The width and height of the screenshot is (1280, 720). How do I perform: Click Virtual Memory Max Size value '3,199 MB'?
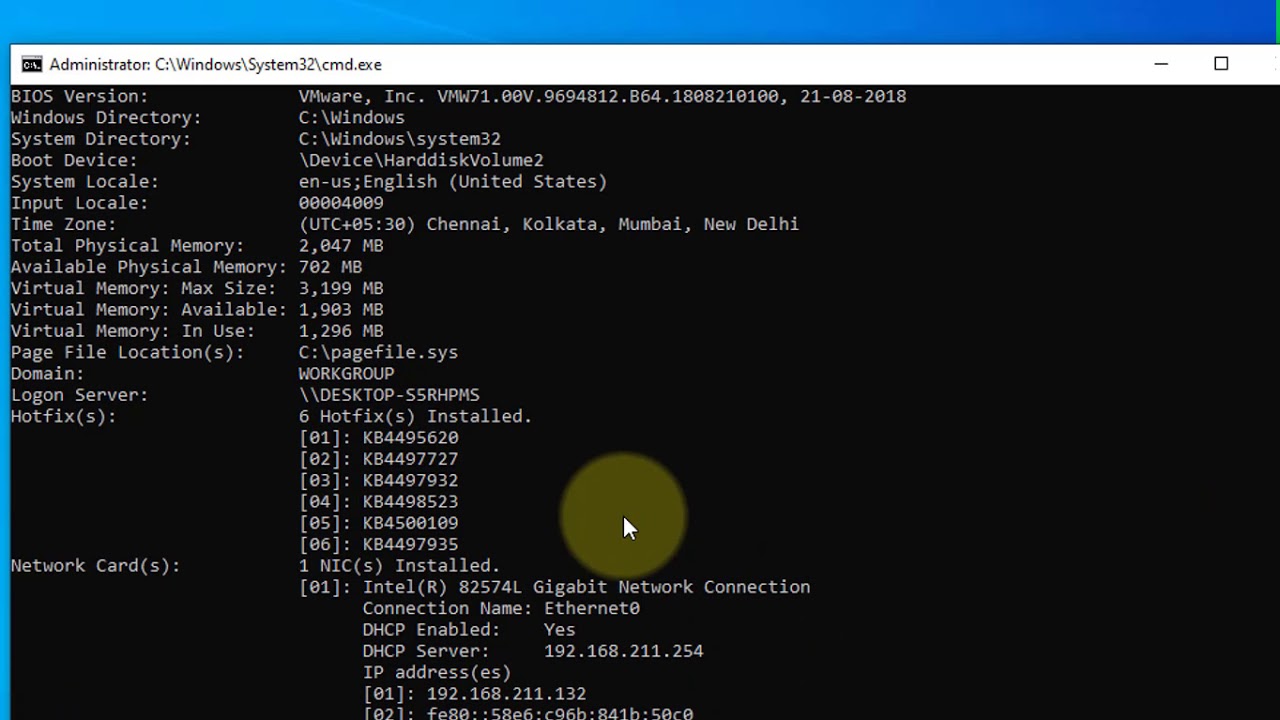pyautogui.click(x=340, y=288)
